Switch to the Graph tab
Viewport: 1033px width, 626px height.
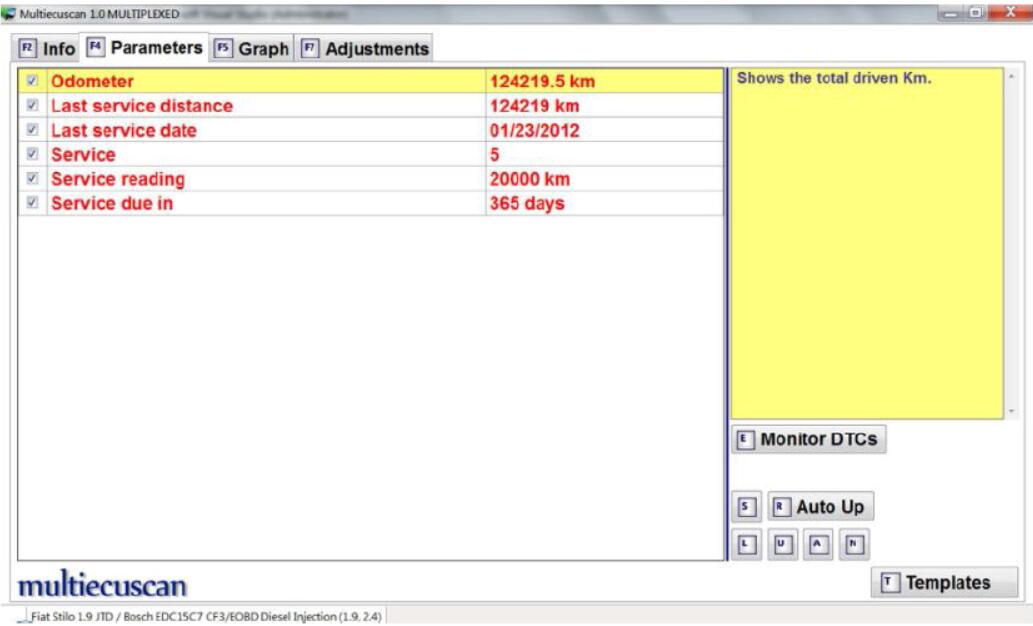pyautogui.click(x=252, y=49)
